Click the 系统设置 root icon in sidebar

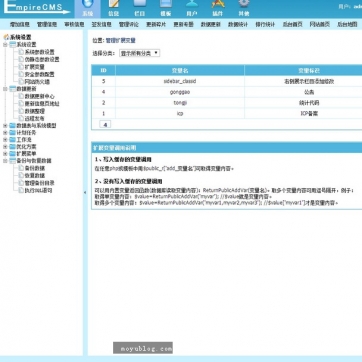click(6, 37)
